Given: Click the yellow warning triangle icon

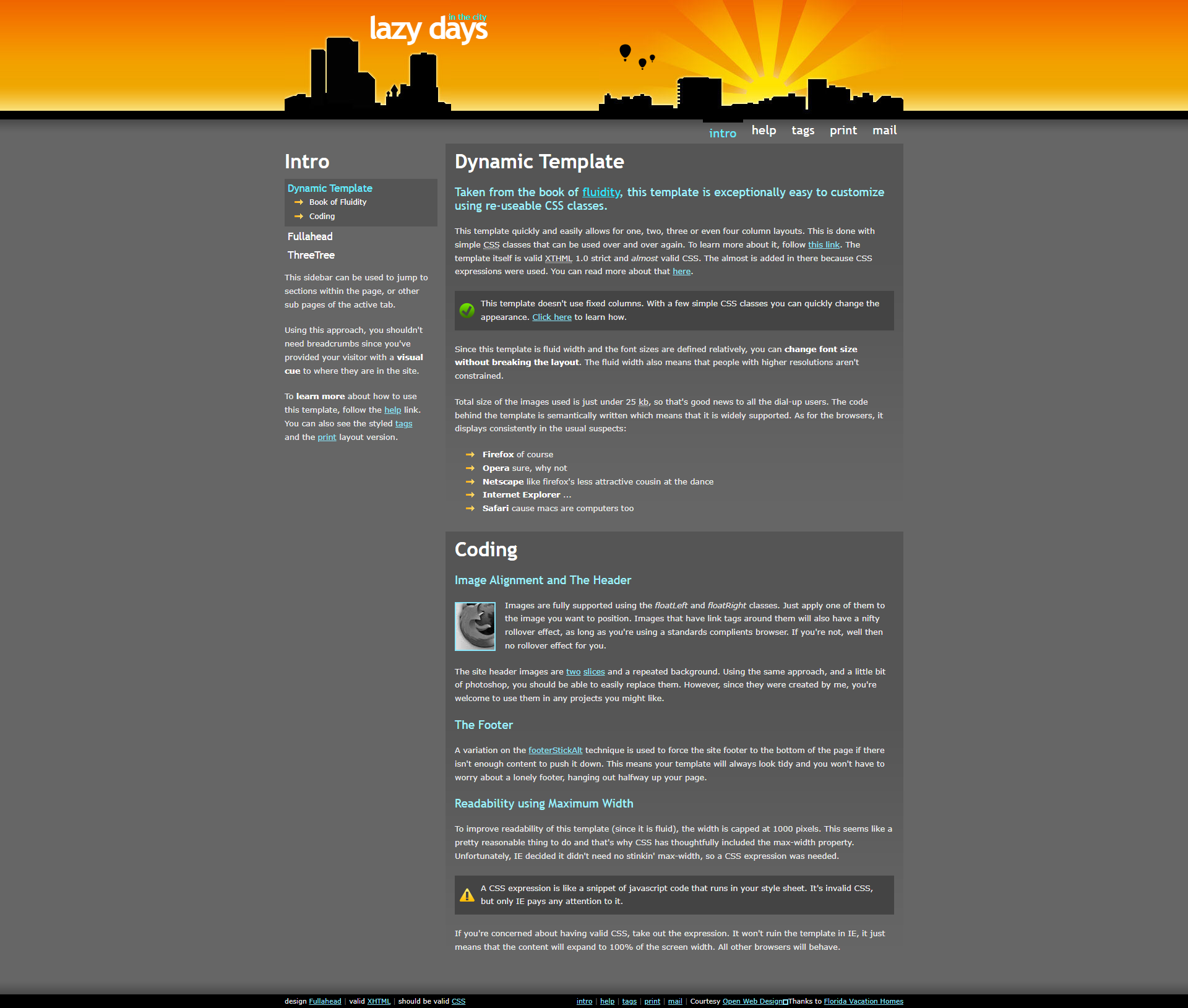Looking at the screenshot, I should (467, 895).
